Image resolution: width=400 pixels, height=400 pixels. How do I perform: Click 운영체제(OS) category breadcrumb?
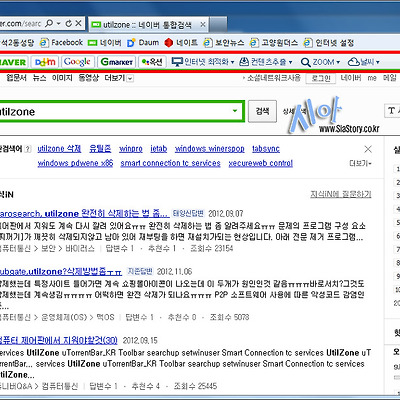coord(64,317)
